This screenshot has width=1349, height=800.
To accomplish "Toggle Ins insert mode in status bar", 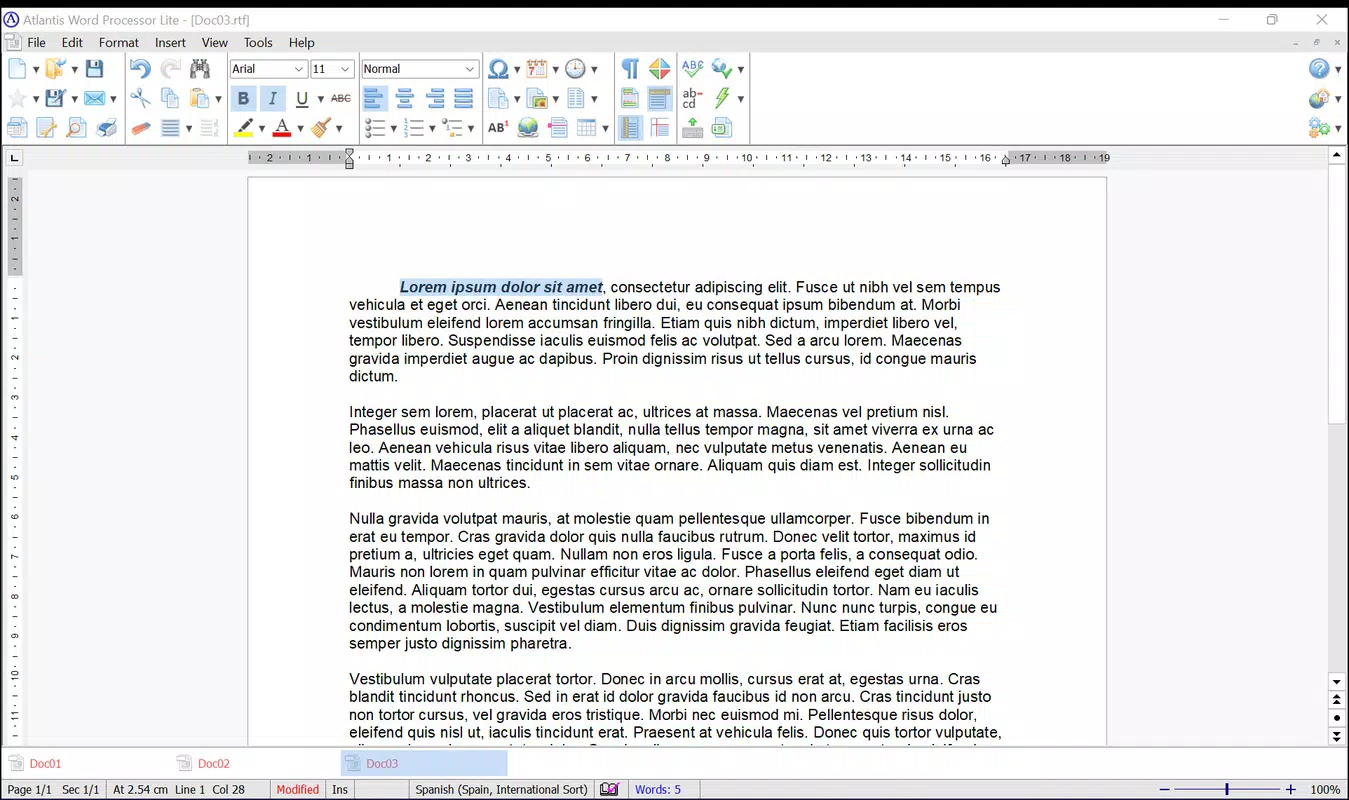I will (340, 790).
